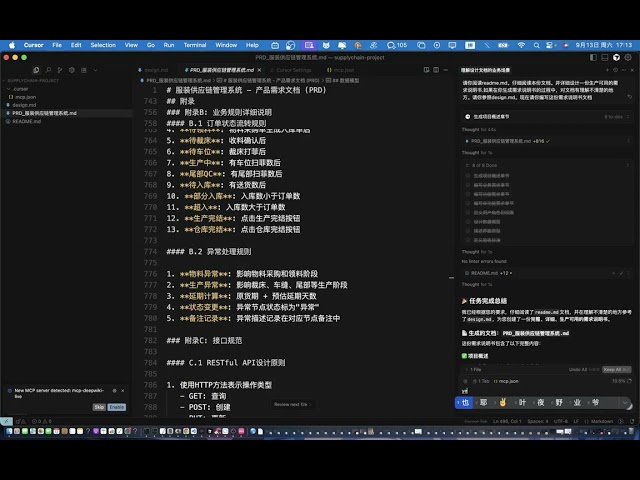Open the Extensions icon in activity bar
This screenshot has width=640, height=480.
[84, 70]
